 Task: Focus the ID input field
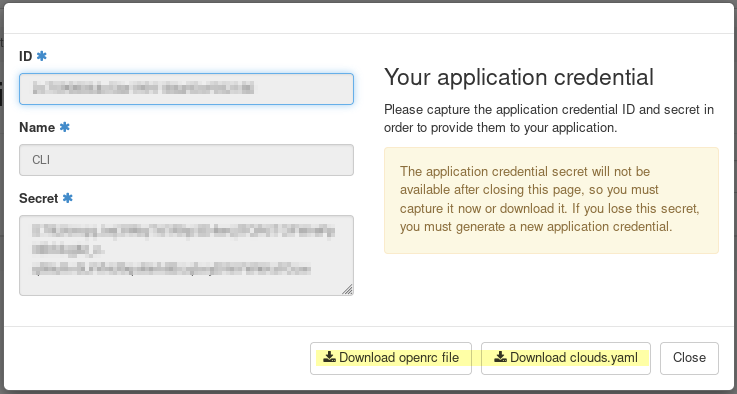[186, 89]
